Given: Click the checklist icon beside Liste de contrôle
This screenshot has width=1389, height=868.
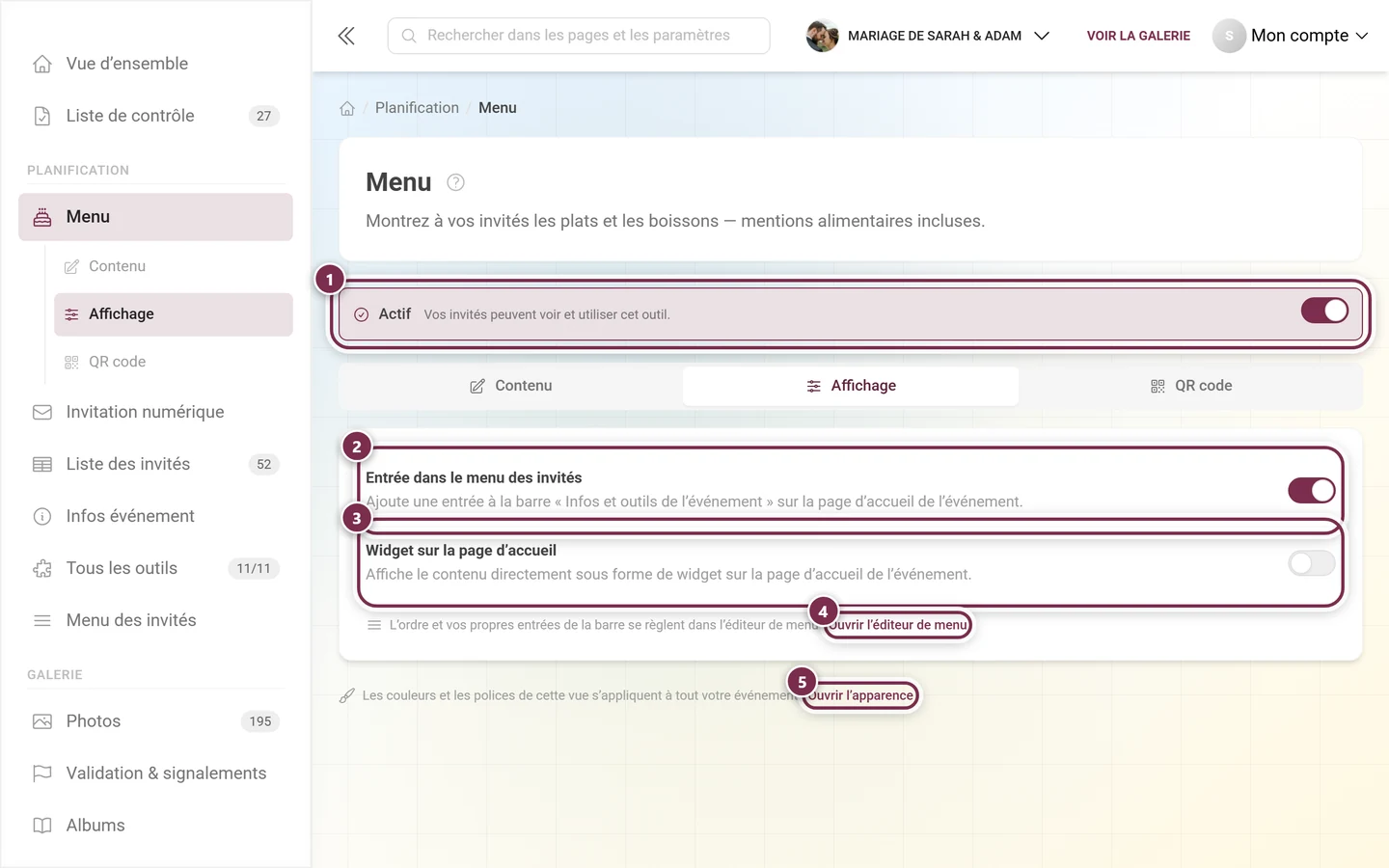Looking at the screenshot, I should tap(42, 116).
